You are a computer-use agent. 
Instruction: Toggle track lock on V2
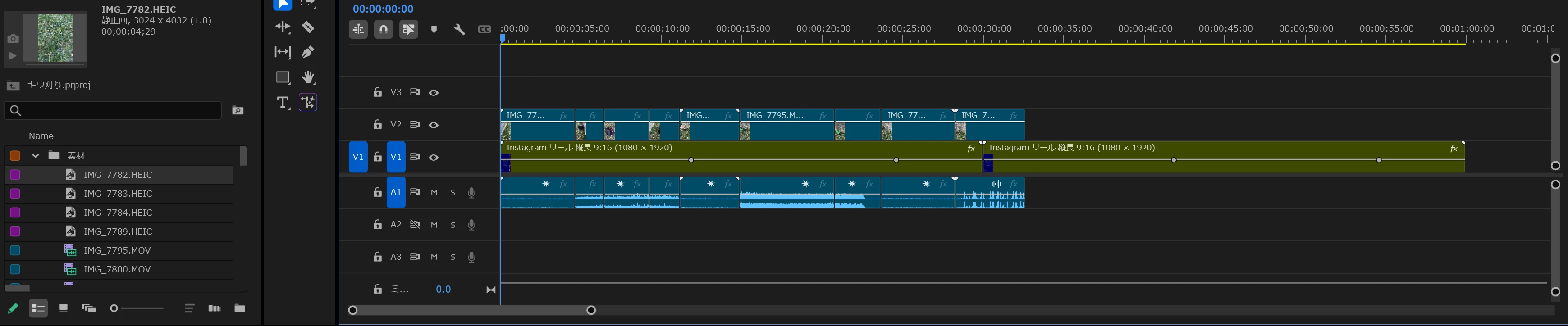pyautogui.click(x=377, y=124)
